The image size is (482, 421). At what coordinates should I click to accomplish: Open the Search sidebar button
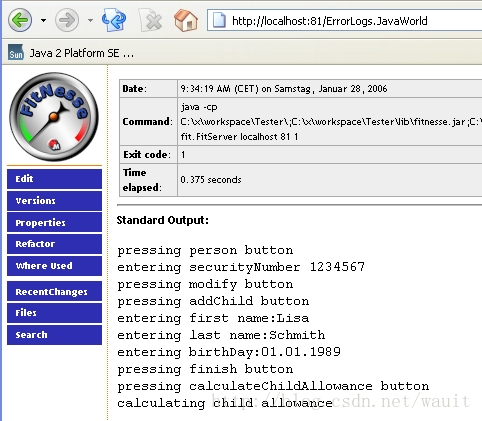click(x=54, y=335)
